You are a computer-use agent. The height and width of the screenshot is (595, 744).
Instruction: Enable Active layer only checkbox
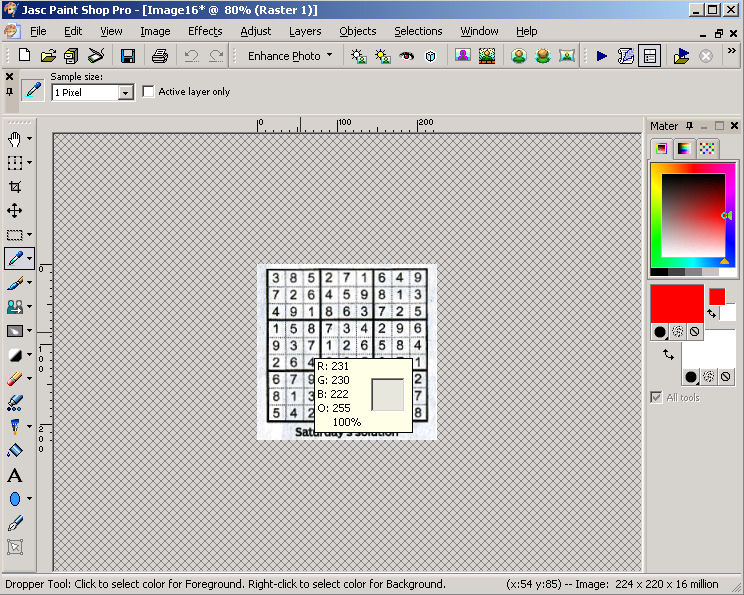(x=149, y=92)
